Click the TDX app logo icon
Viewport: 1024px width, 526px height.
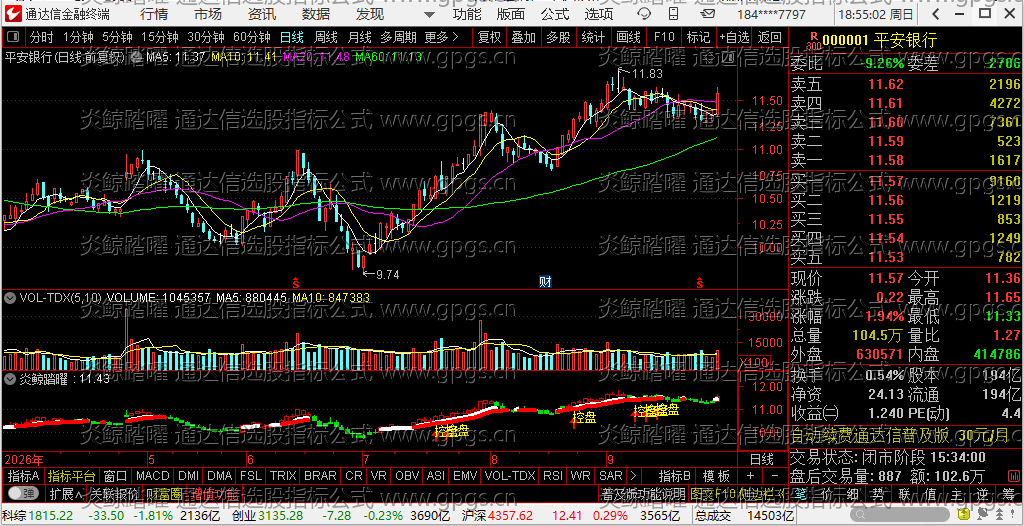(14, 14)
